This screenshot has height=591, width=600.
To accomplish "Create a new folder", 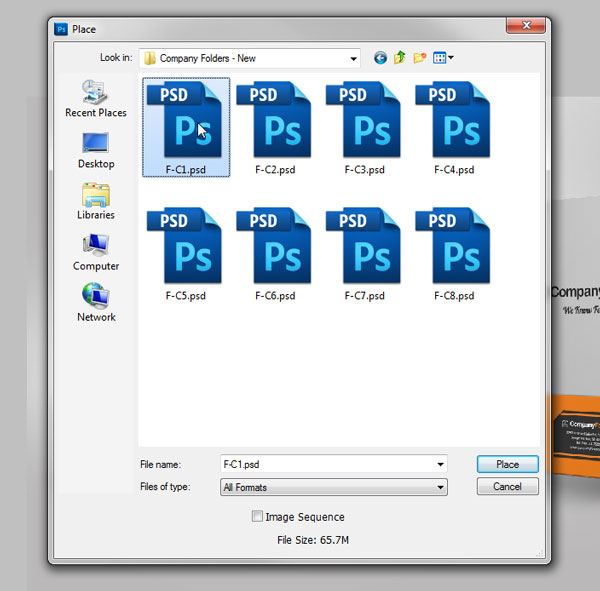I will [420, 58].
